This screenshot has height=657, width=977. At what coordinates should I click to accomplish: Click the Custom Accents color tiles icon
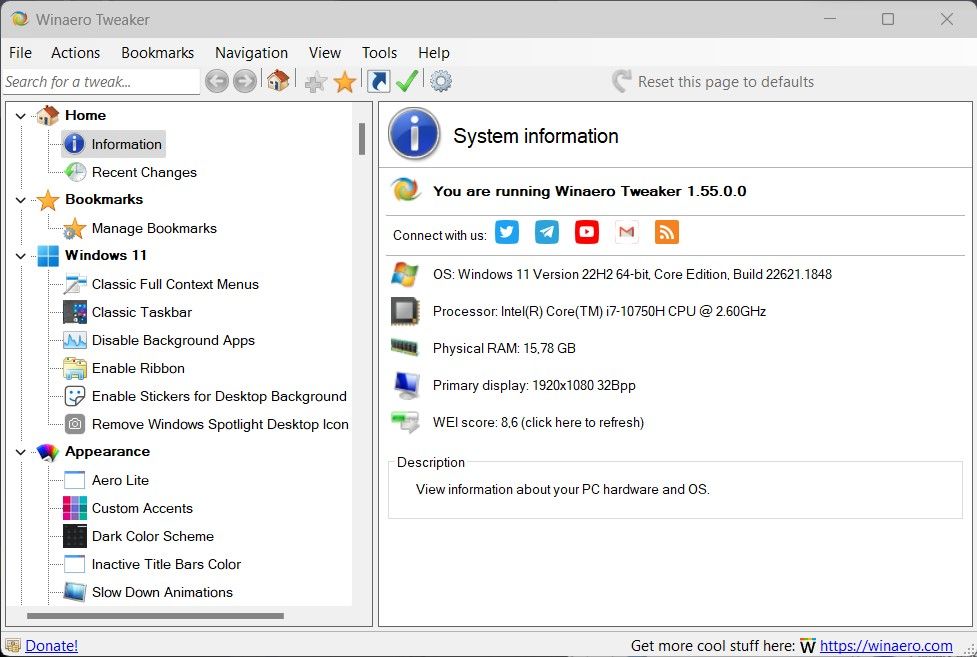click(x=75, y=508)
